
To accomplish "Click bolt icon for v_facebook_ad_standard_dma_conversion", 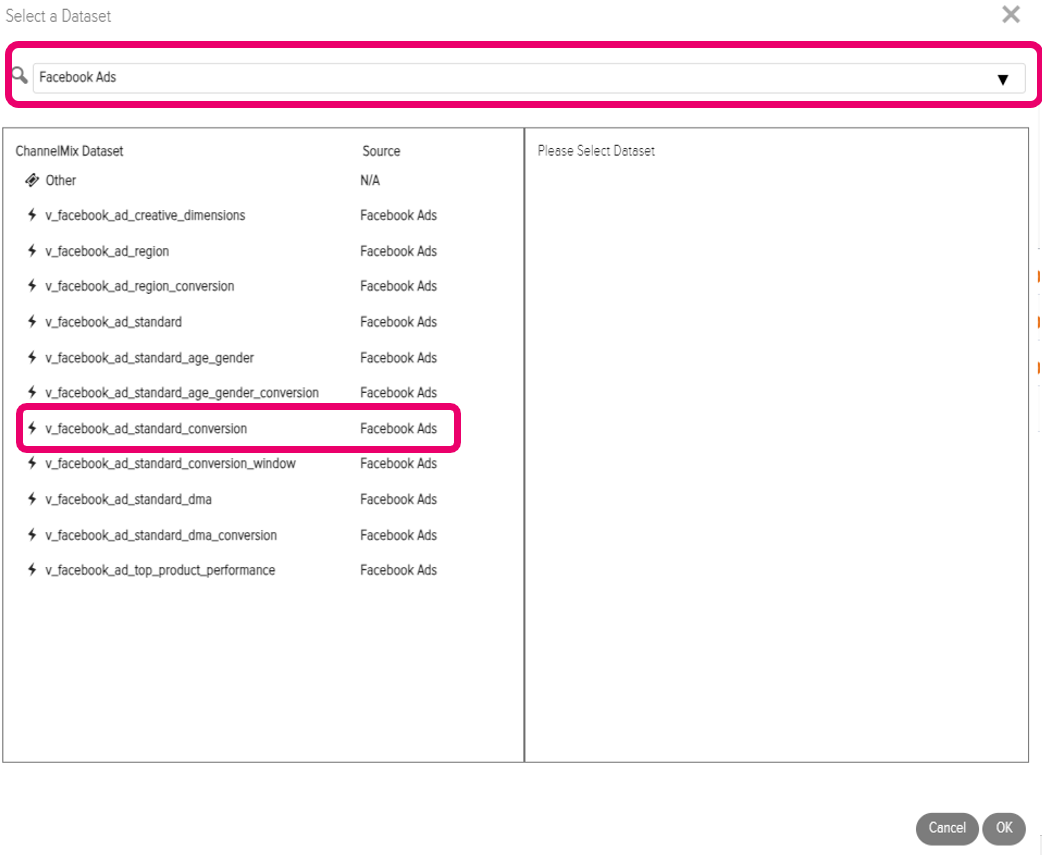I will tap(31, 535).
